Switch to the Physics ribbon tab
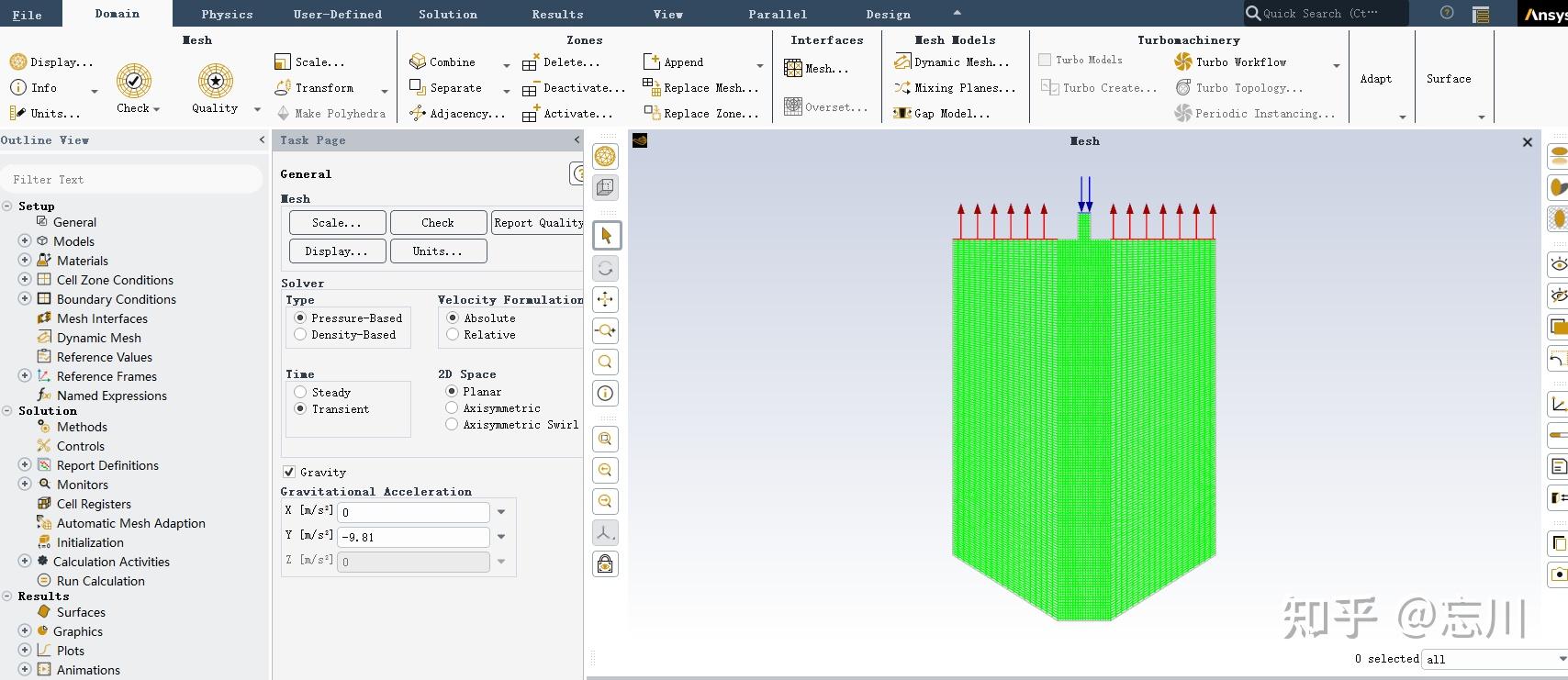 tap(227, 14)
